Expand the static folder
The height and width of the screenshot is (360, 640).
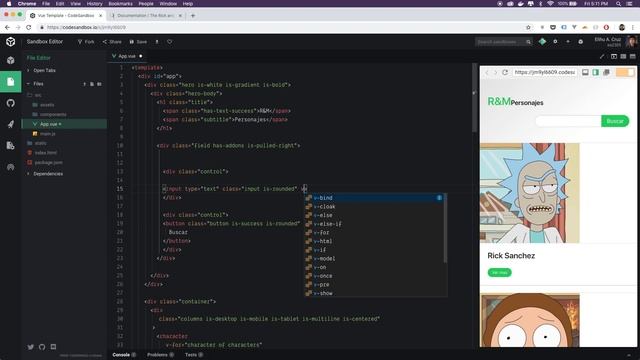point(64,143)
